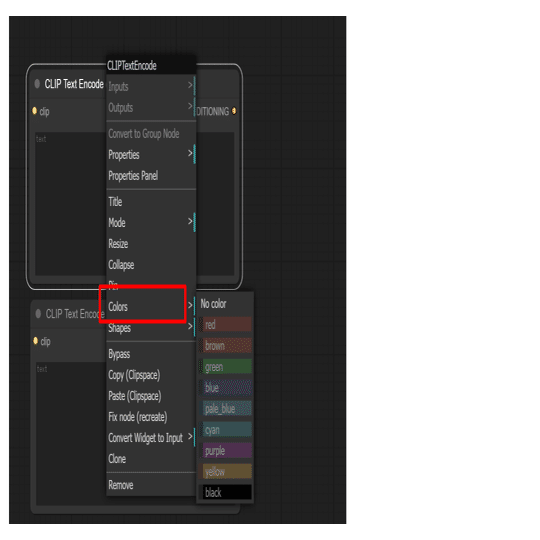Click the clip input socket on top node

pyautogui.click(x=34, y=111)
